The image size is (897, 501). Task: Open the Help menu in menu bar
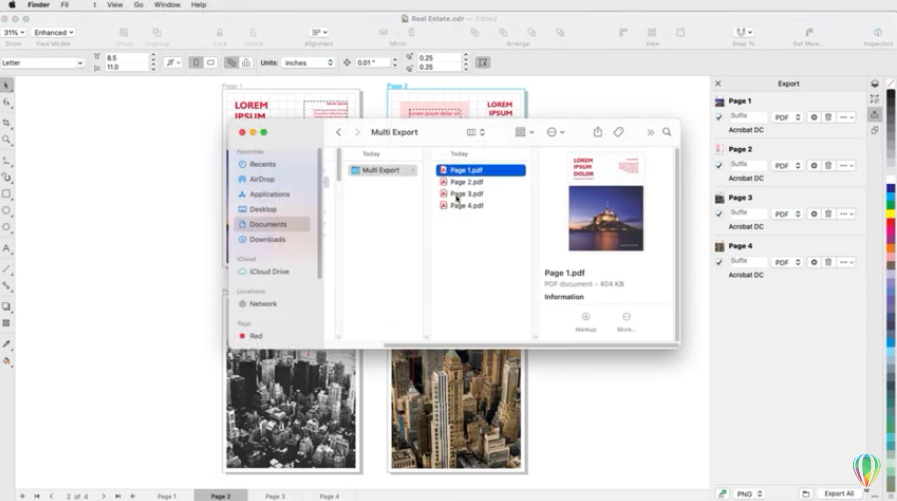coord(199,5)
